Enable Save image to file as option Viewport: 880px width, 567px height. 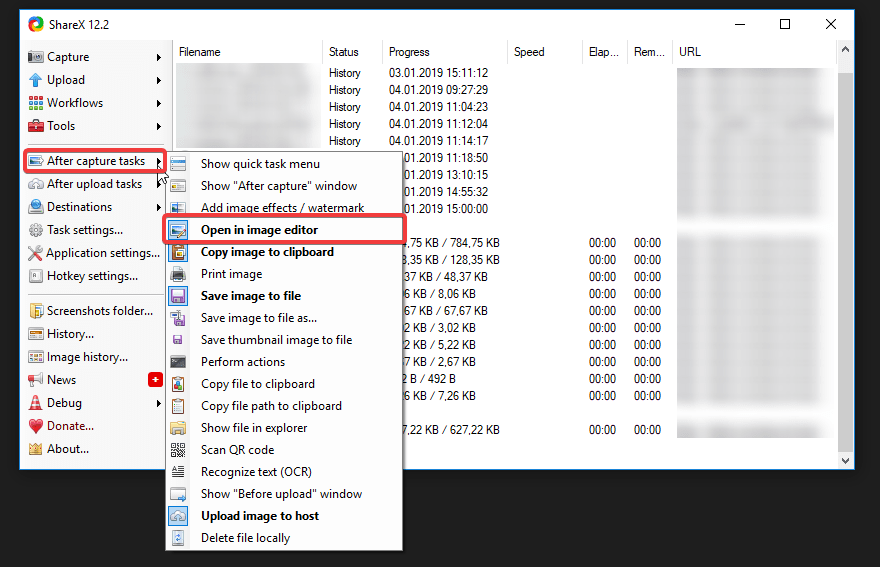pyautogui.click(x=284, y=318)
